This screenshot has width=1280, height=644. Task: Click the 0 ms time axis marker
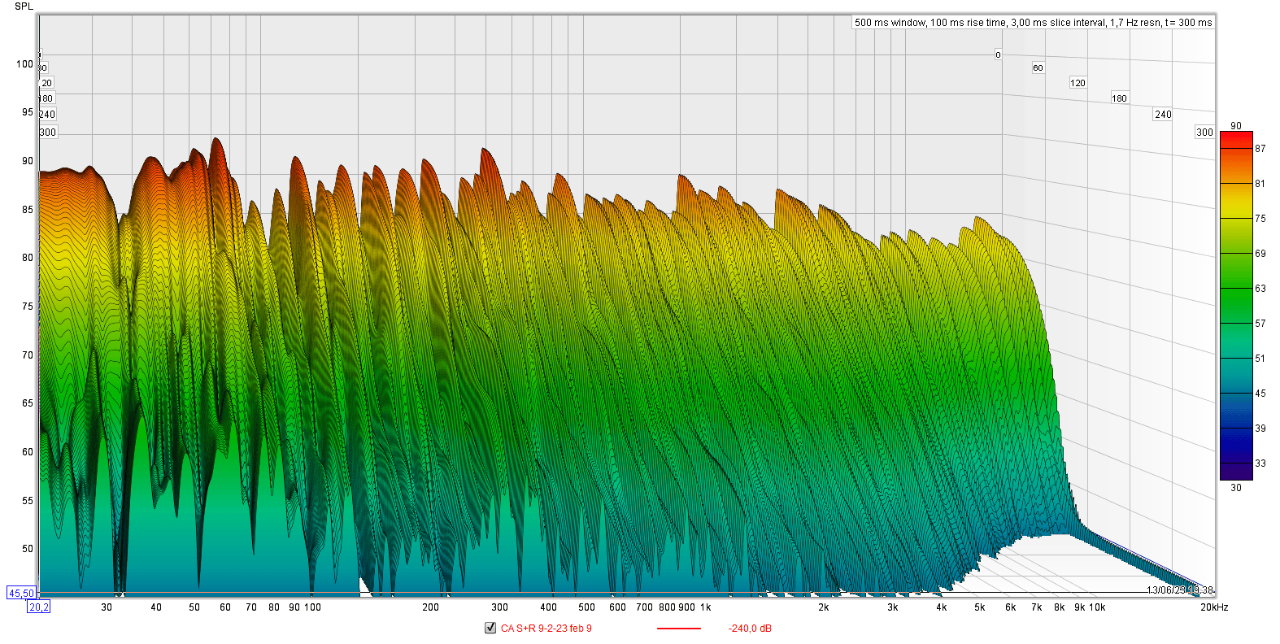pyautogui.click(x=997, y=55)
